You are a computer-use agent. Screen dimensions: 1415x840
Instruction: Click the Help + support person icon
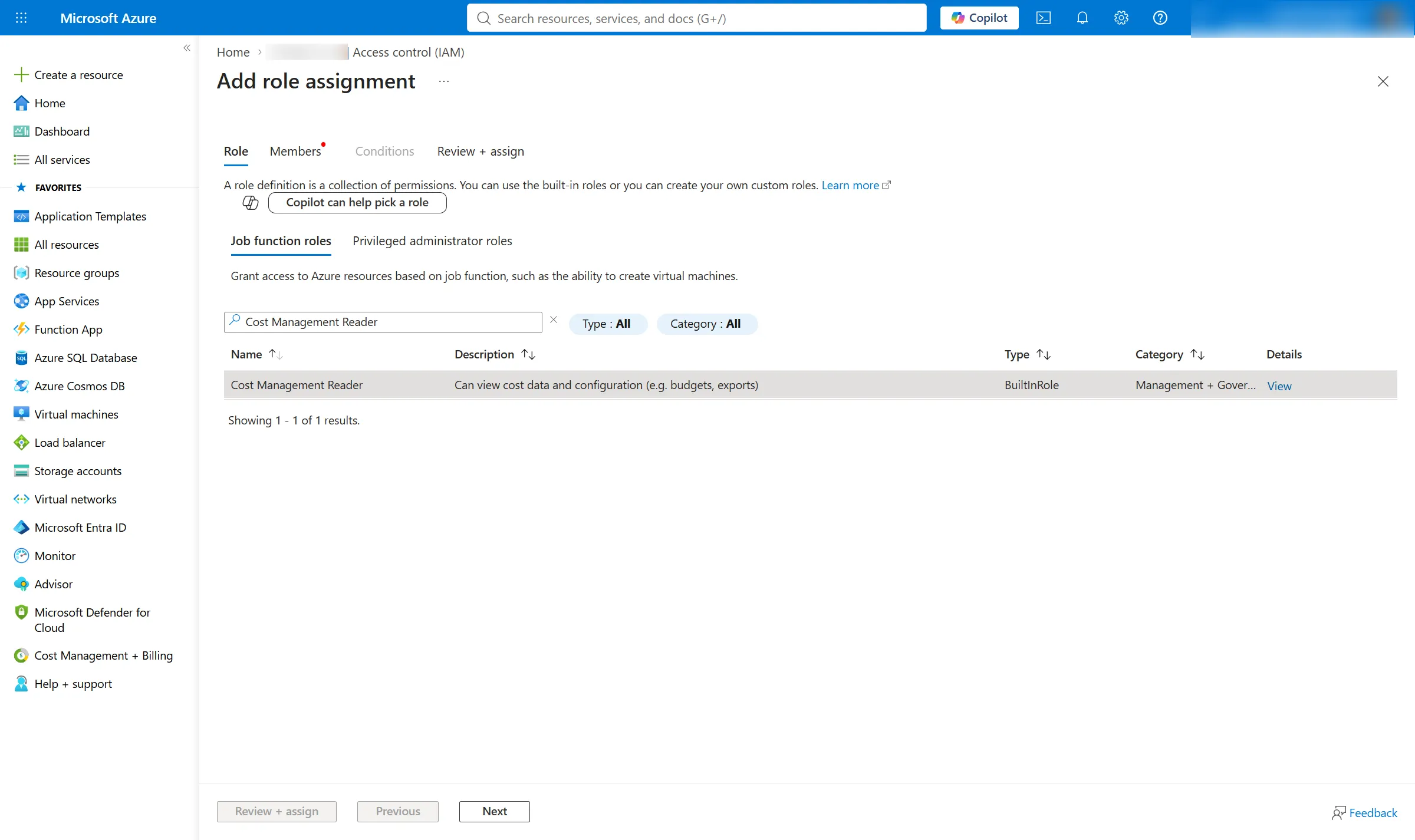(x=21, y=684)
